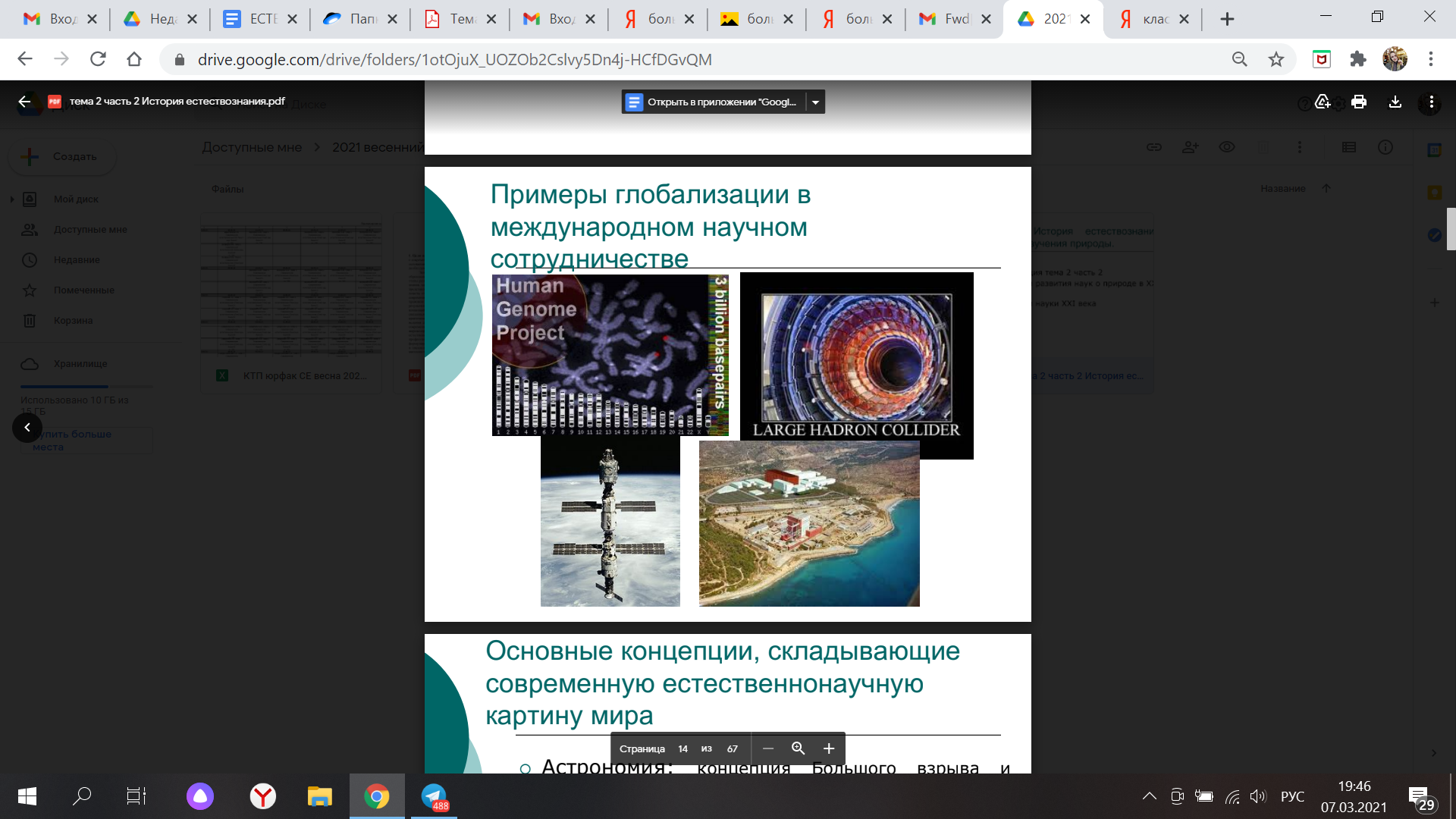Viewport: 1456px width, 819px height.
Task: Close the Google Docs 'ЕСТЕ' tab
Action: click(x=292, y=19)
